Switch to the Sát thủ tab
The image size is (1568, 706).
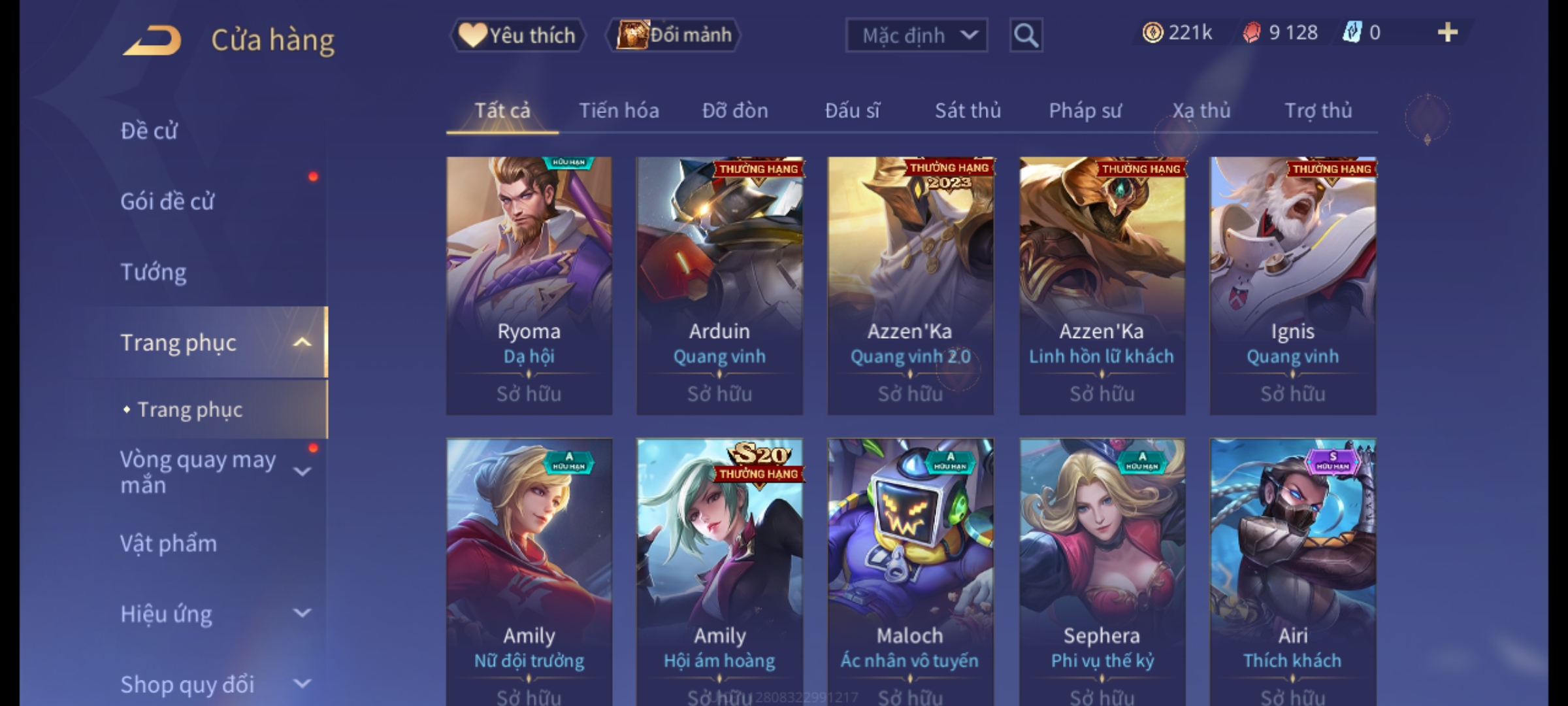[968, 110]
